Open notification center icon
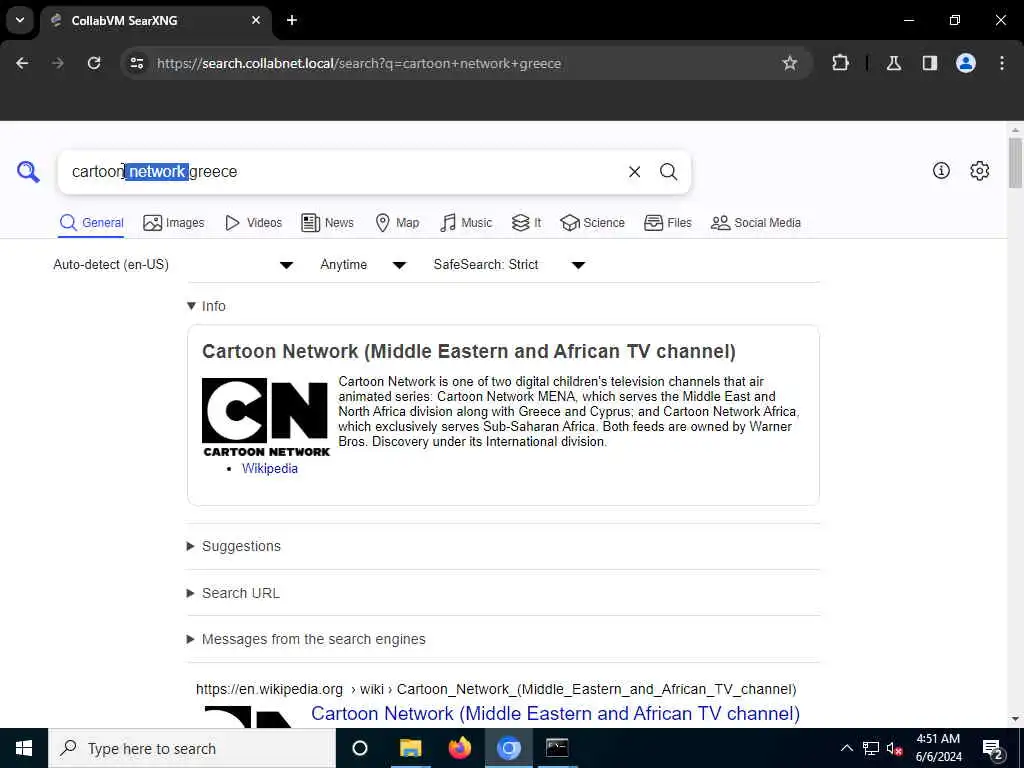Image resolution: width=1024 pixels, height=768 pixels. 992,748
